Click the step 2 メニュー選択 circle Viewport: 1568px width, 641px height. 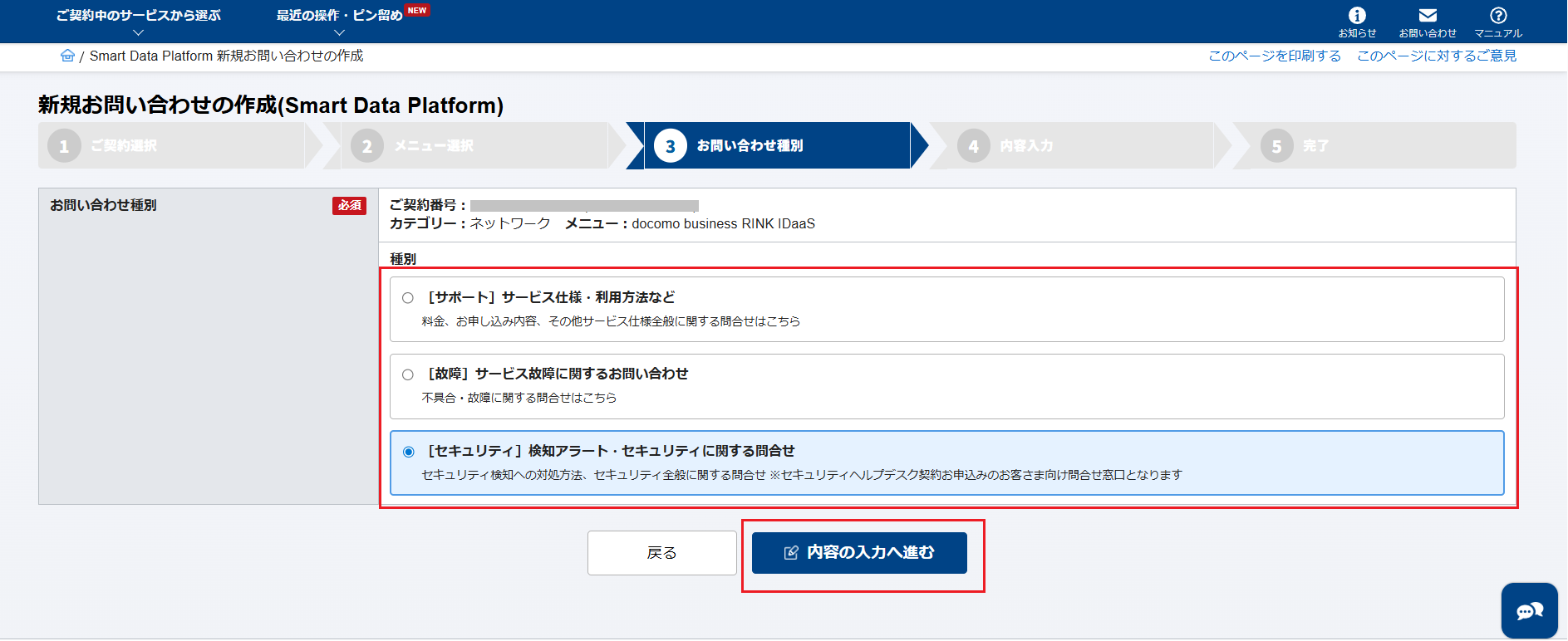tap(366, 146)
